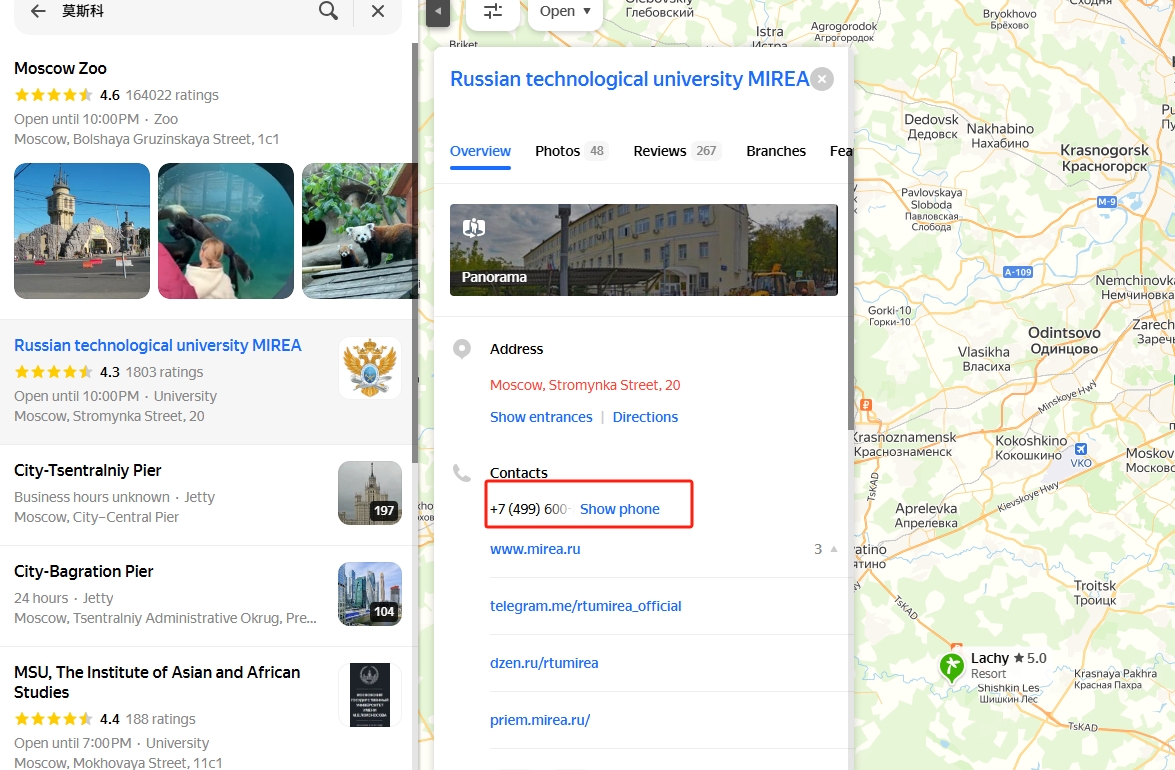Collapse the website links list arrow

pyautogui.click(x=833, y=549)
